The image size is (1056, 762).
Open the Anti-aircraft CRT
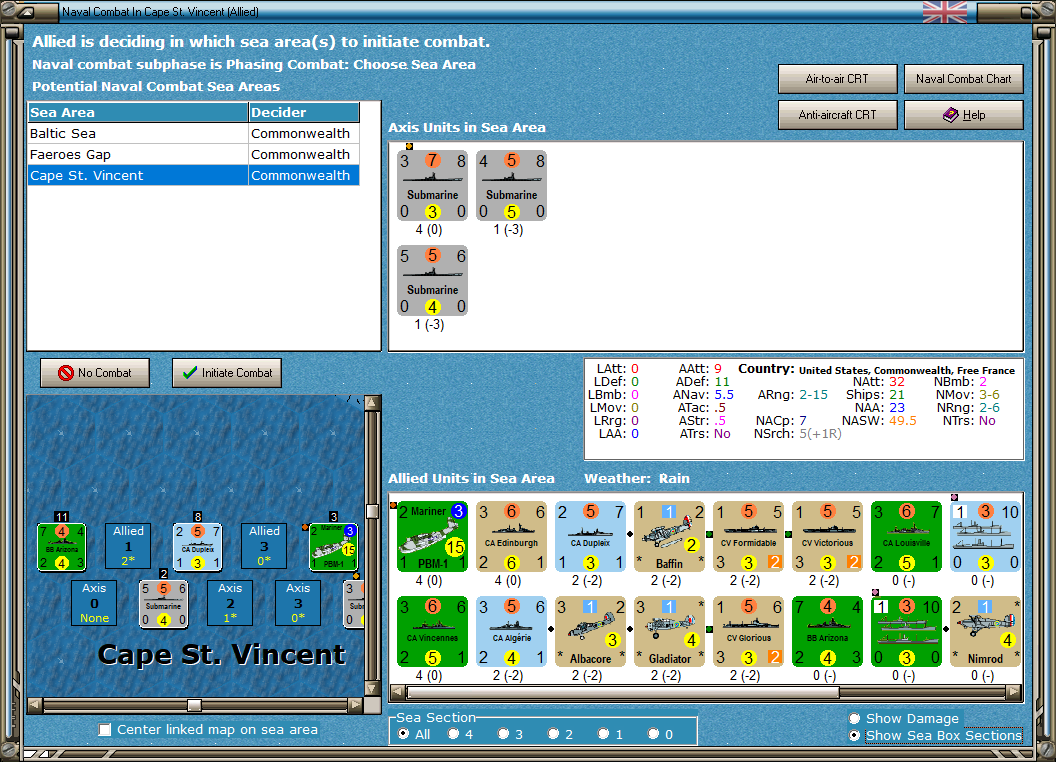pyautogui.click(x=837, y=115)
